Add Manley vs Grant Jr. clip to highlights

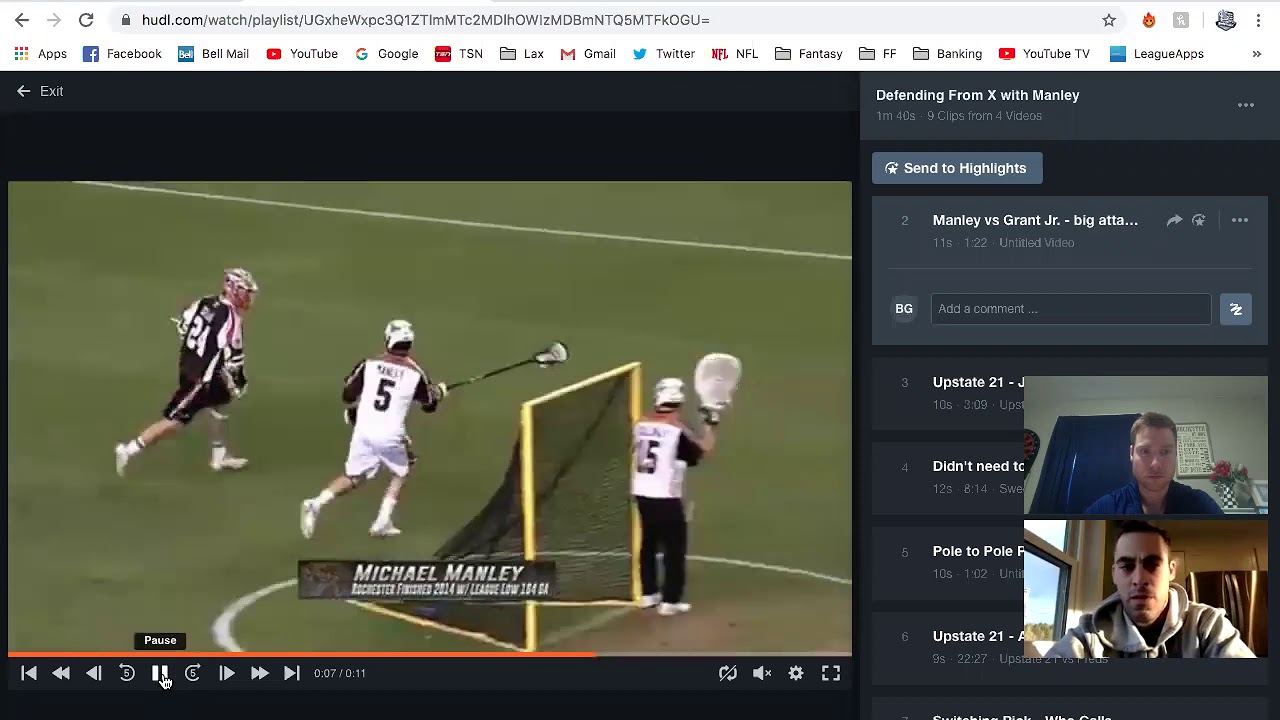point(1199,220)
